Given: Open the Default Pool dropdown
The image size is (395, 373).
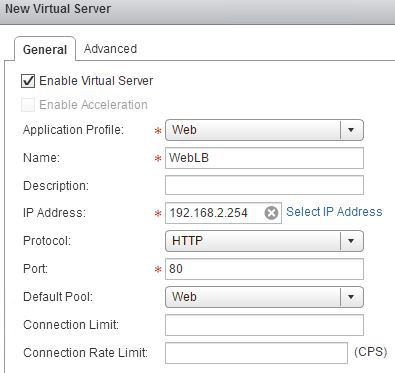Looking at the screenshot, I should coord(264,297).
